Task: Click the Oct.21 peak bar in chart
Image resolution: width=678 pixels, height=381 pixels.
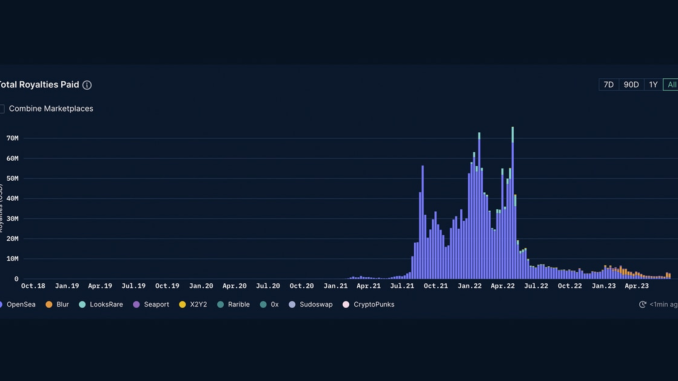Action: pyautogui.click(x=422, y=222)
